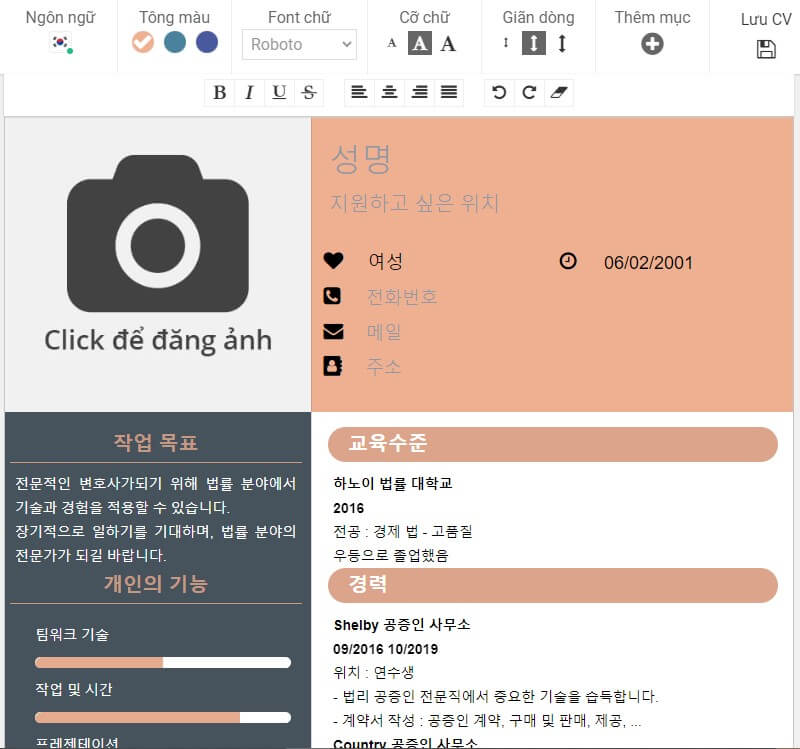Open the Roboto font dropdown
This screenshot has height=749, width=800.
tap(299, 44)
